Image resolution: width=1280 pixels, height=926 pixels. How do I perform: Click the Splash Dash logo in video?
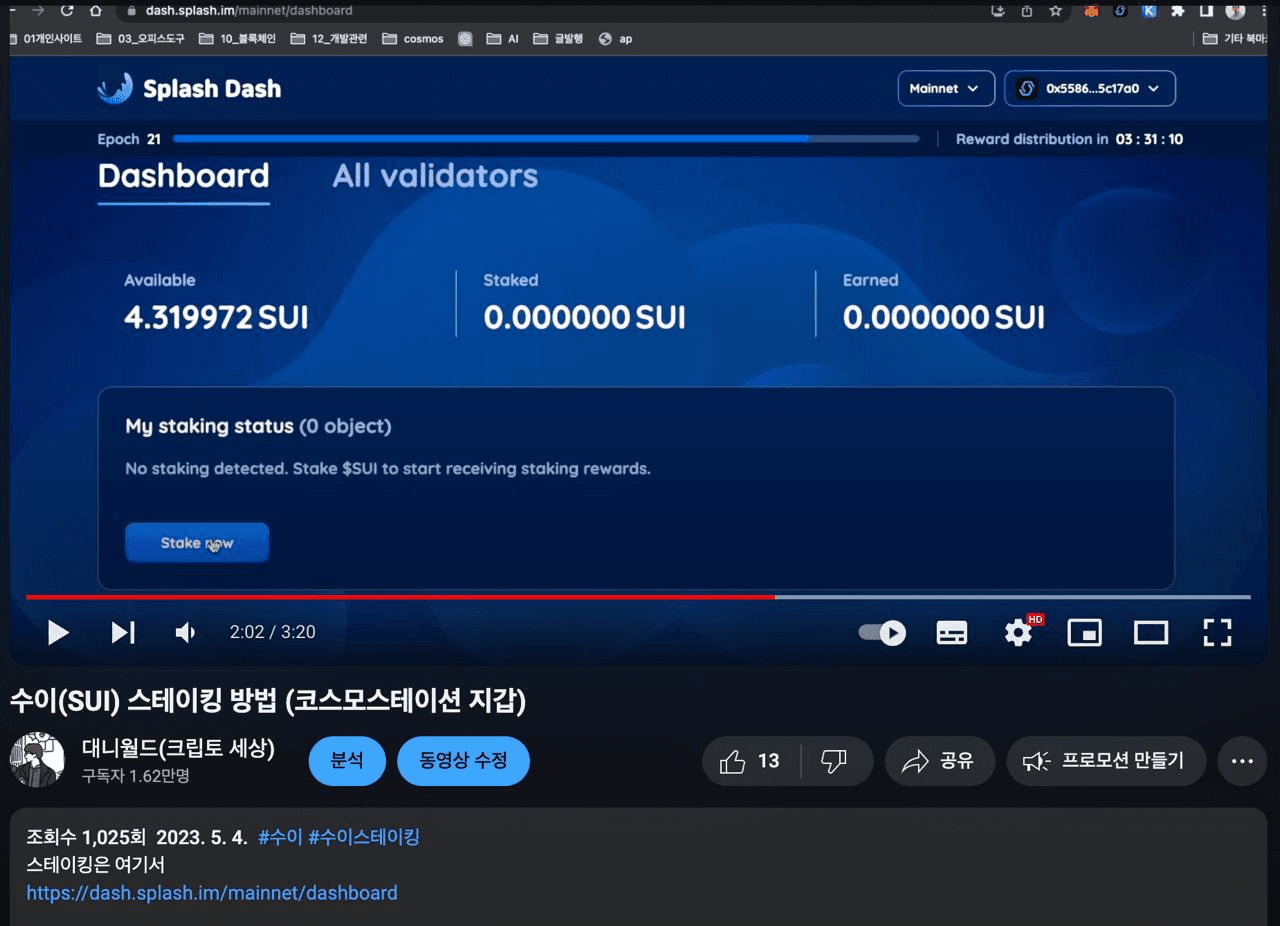pos(189,88)
